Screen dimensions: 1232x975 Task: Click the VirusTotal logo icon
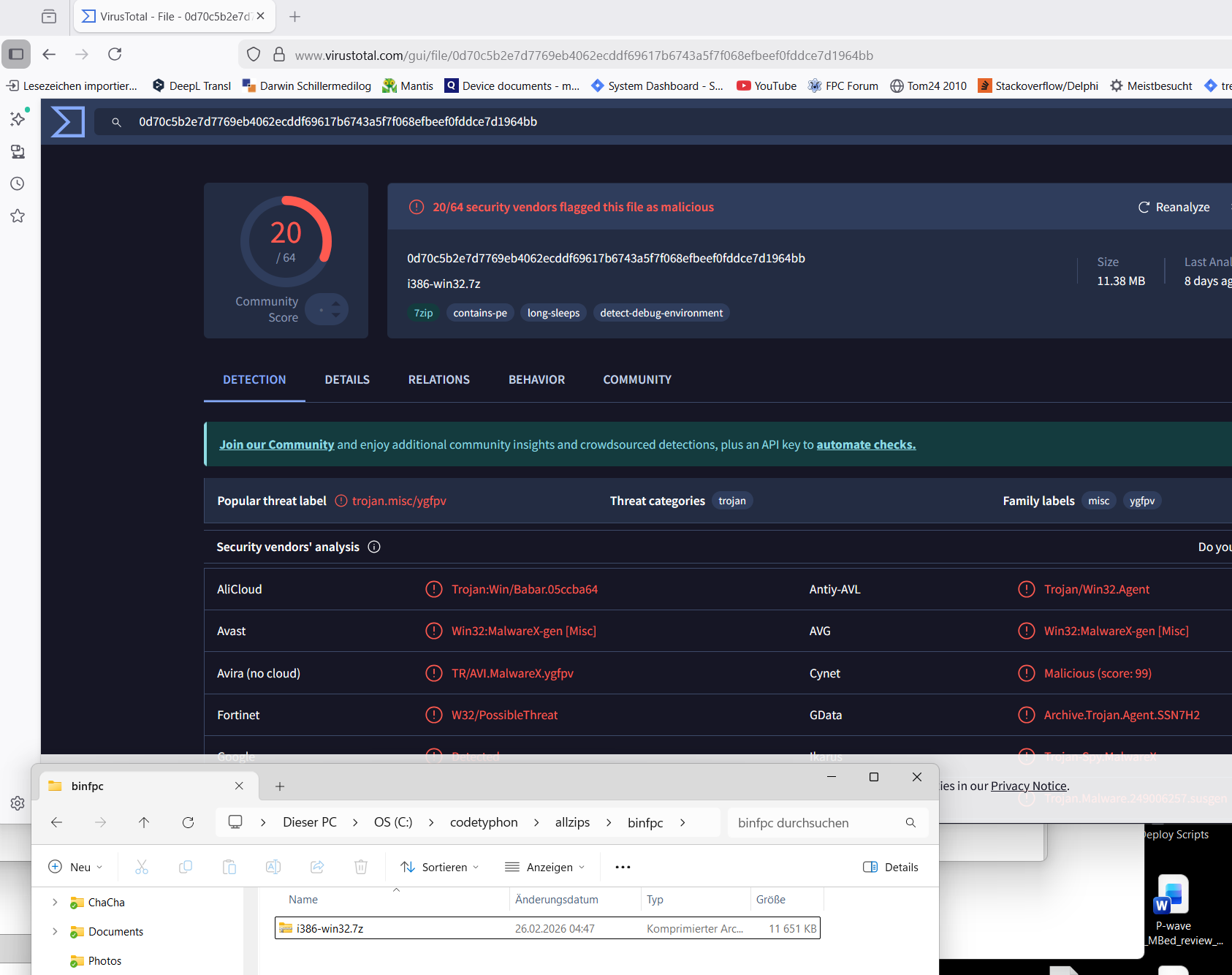tap(67, 121)
